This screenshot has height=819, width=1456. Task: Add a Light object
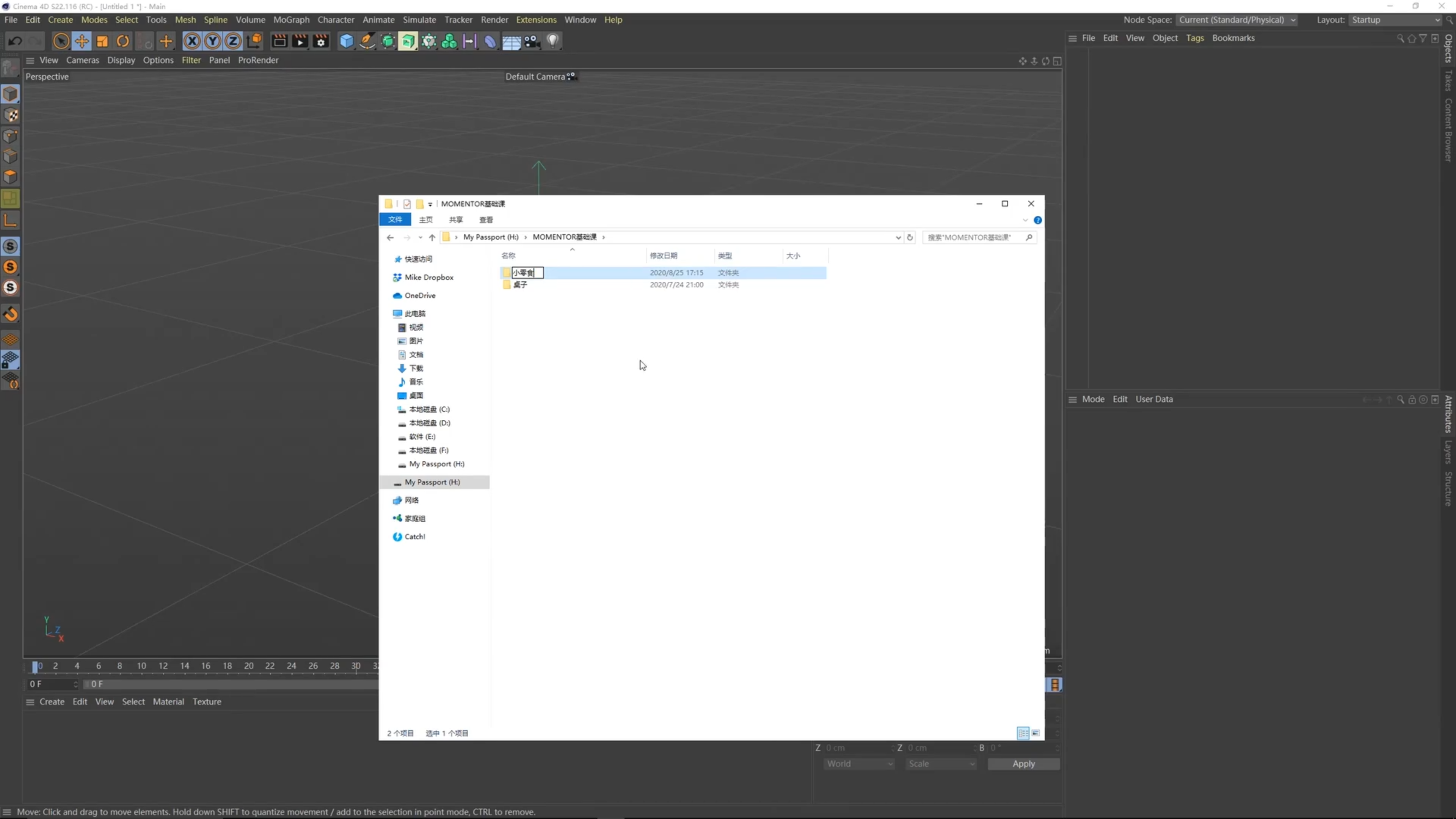553,41
